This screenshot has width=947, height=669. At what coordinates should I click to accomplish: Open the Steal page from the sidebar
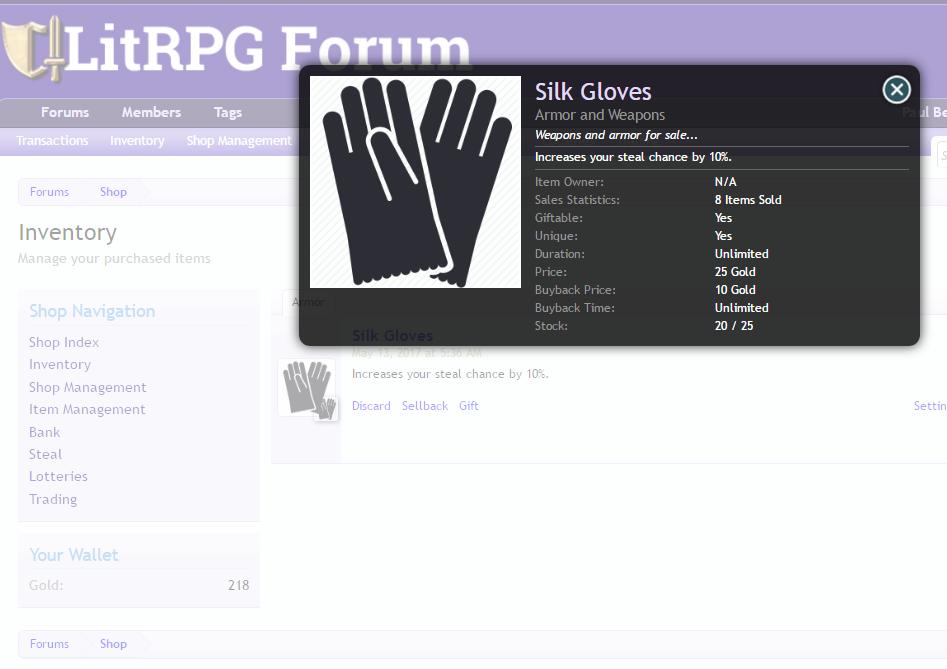pyautogui.click(x=45, y=454)
